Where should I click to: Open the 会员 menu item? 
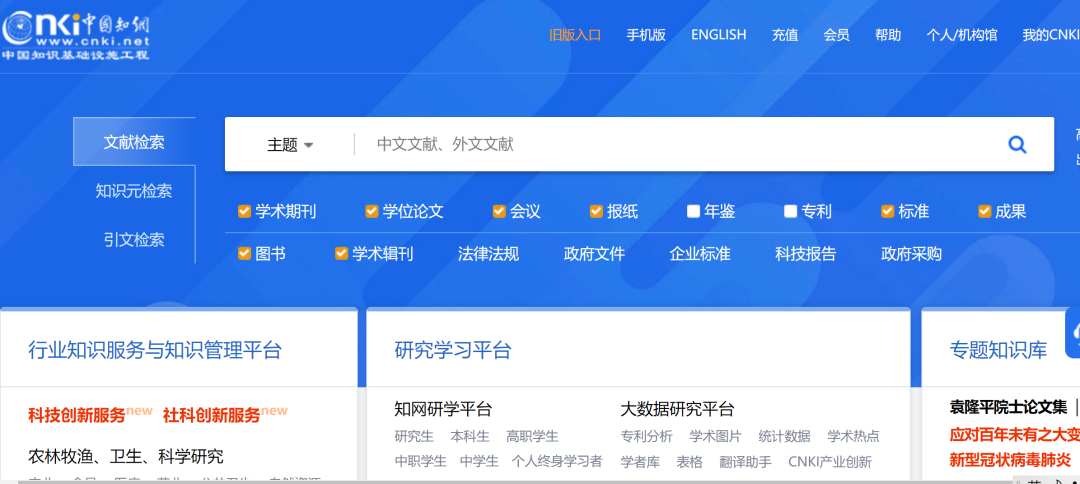click(836, 35)
